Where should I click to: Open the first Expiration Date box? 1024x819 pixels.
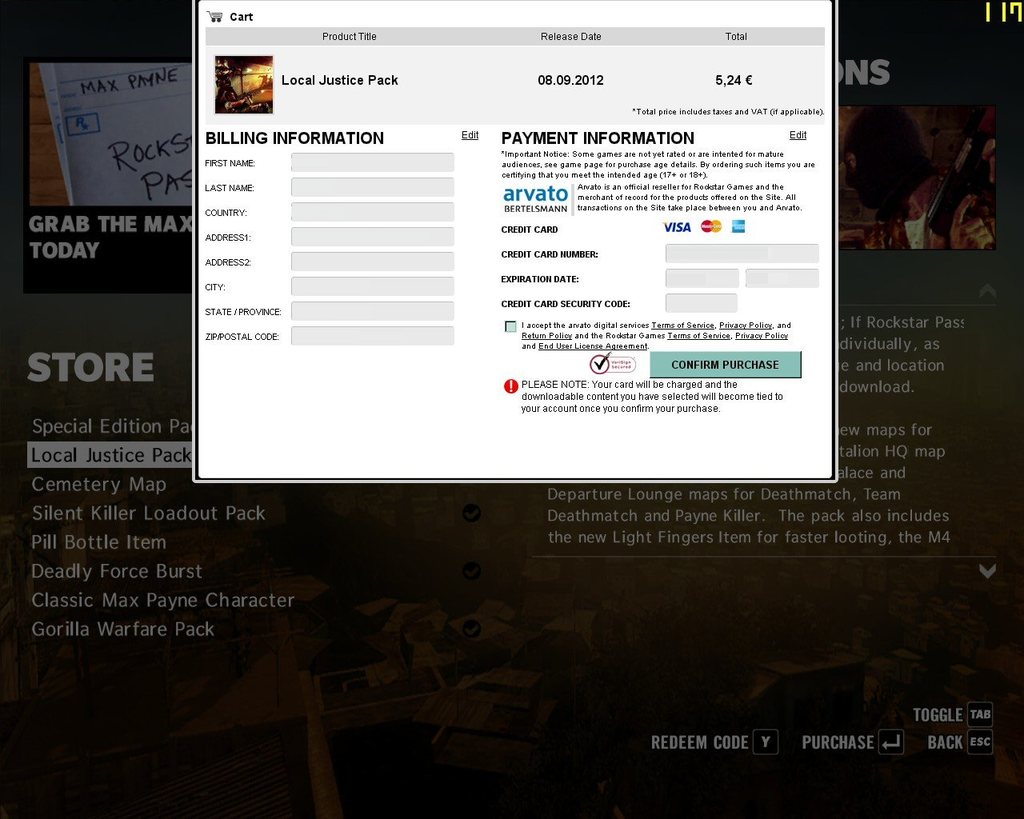coord(702,278)
